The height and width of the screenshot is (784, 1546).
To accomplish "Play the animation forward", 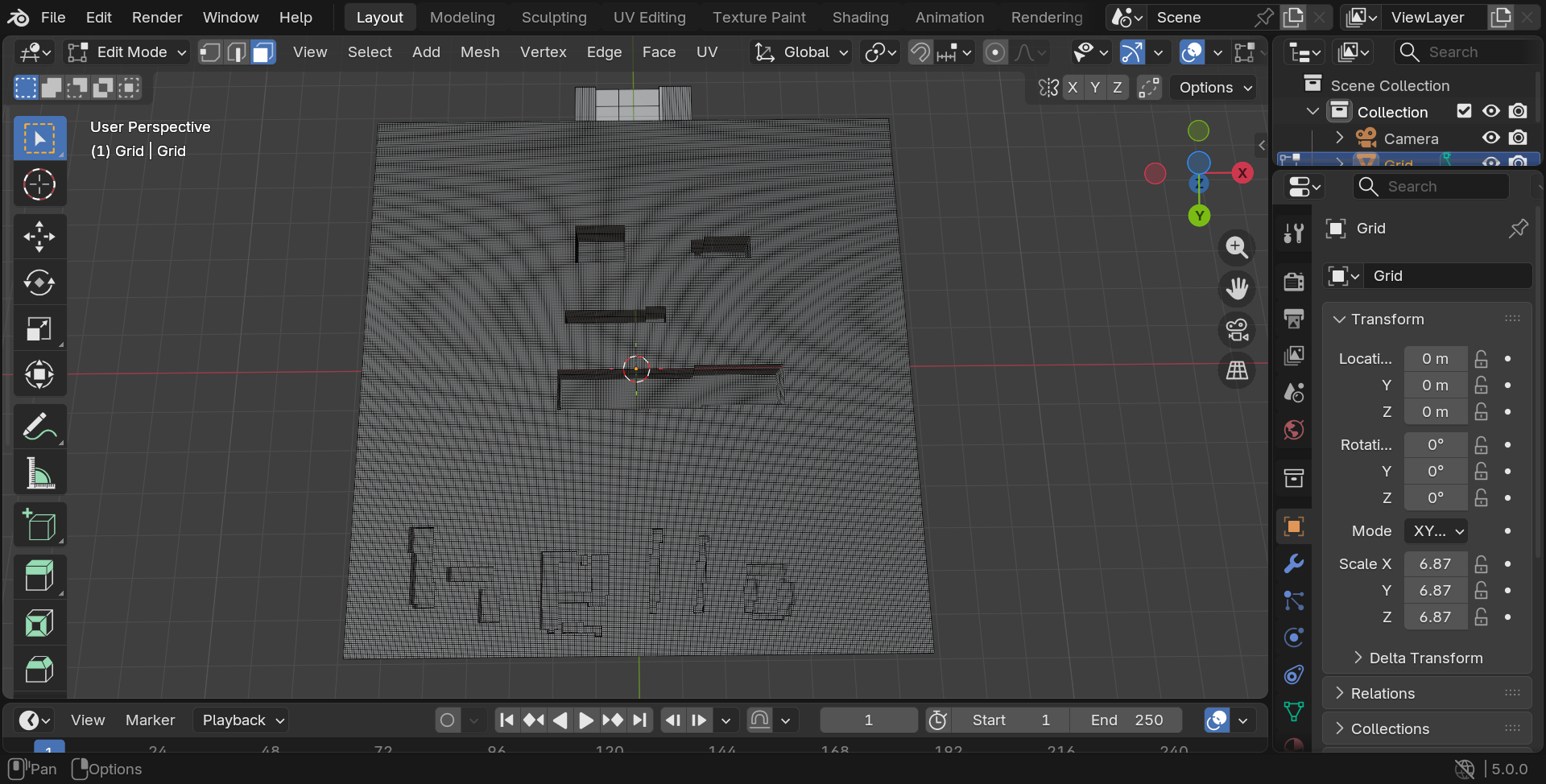I will pyautogui.click(x=586, y=720).
